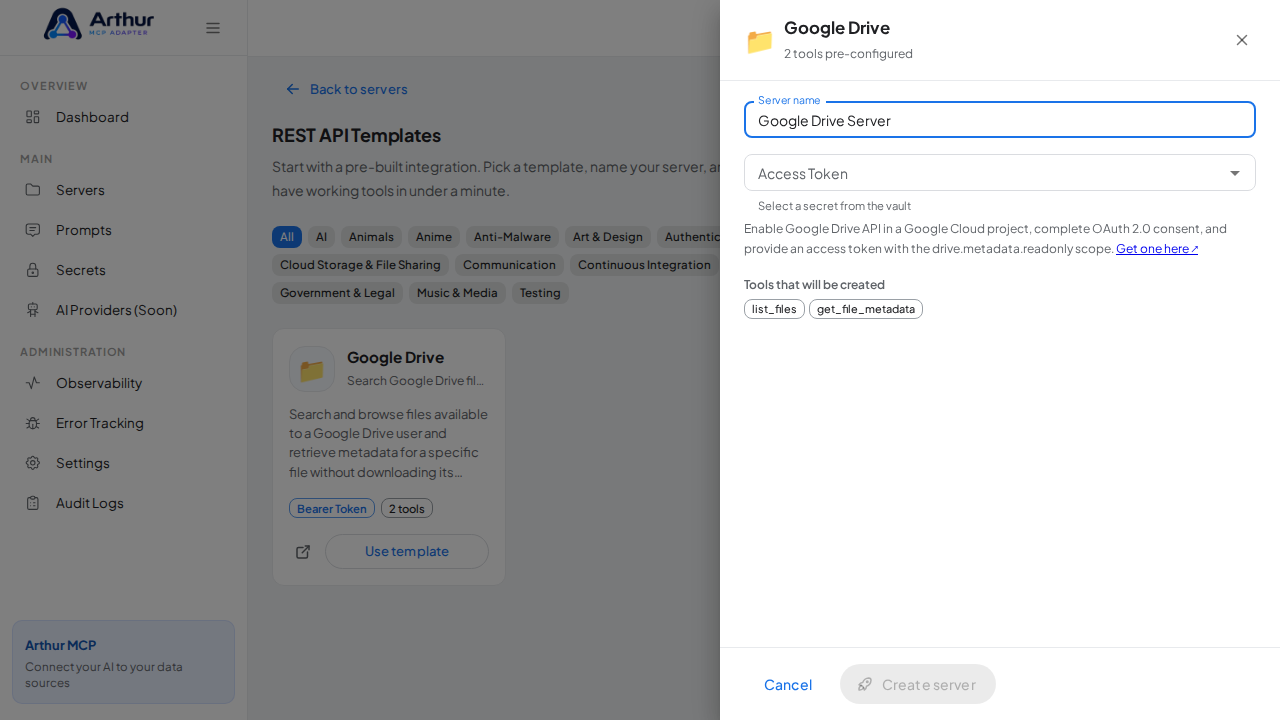Click the Observability pulse icon

coord(33,383)
